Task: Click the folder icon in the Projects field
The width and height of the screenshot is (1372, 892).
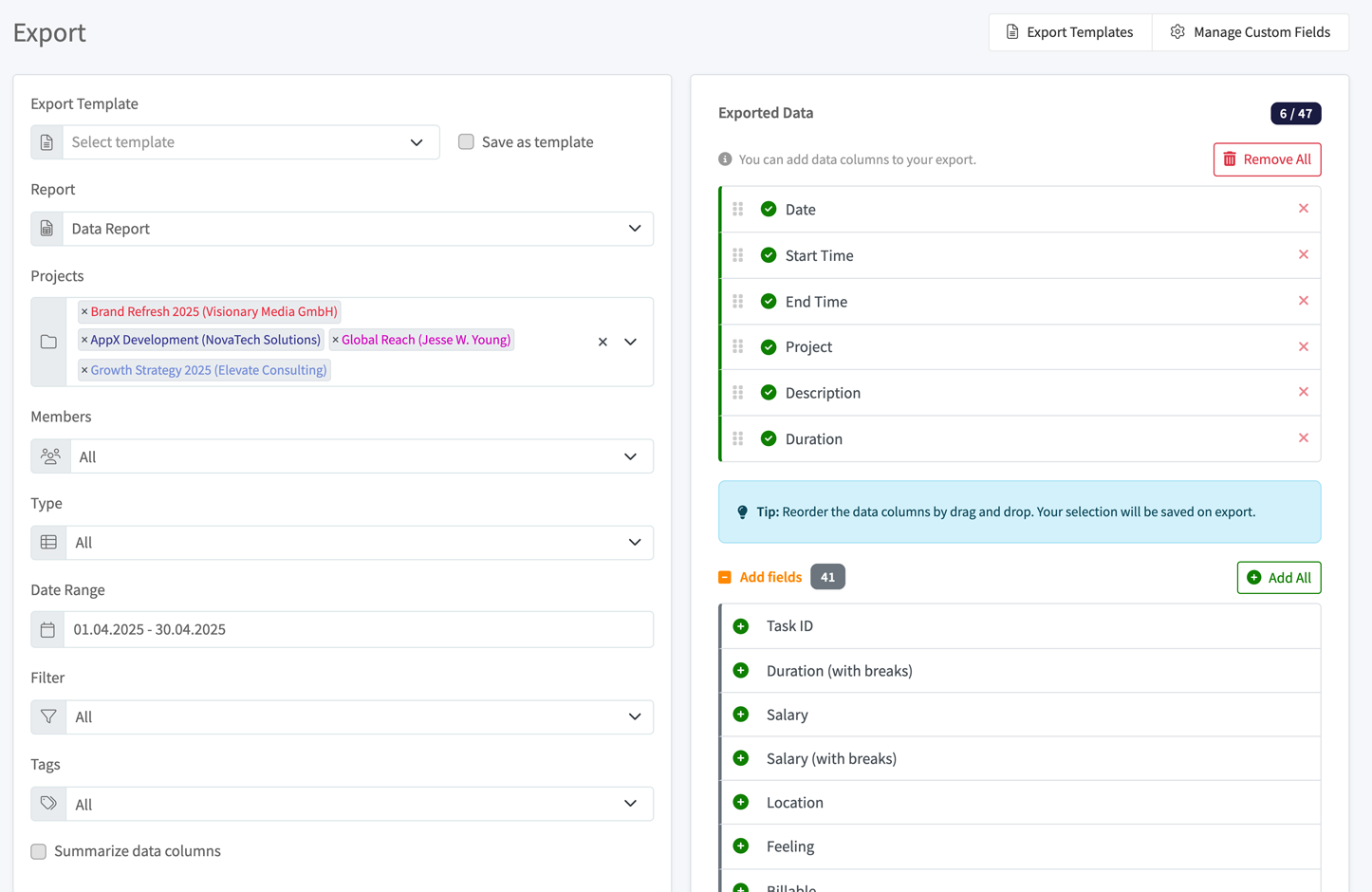Action: coord(48,342)
